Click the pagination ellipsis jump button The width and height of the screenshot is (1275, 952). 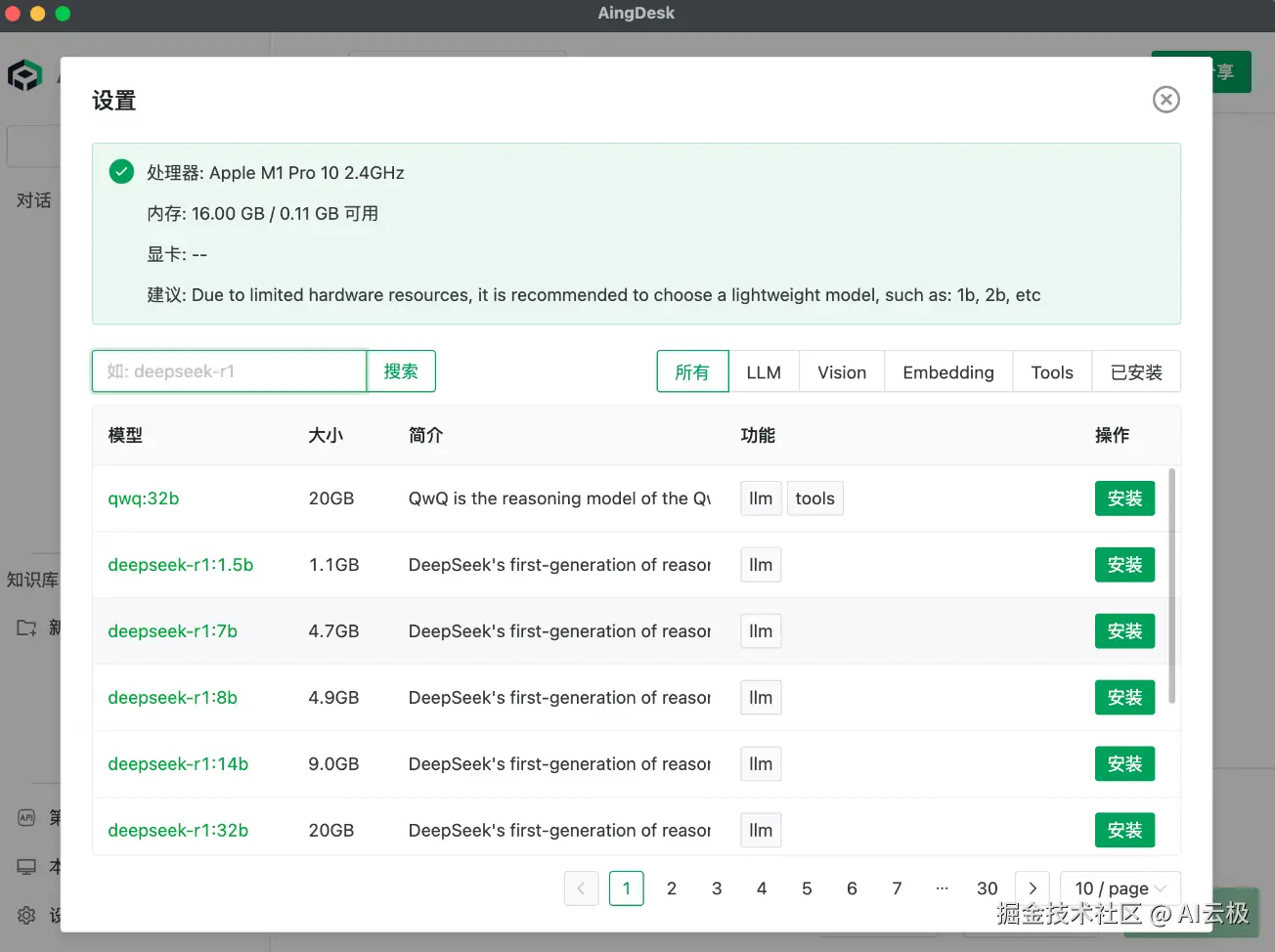(x=942, y=888)
